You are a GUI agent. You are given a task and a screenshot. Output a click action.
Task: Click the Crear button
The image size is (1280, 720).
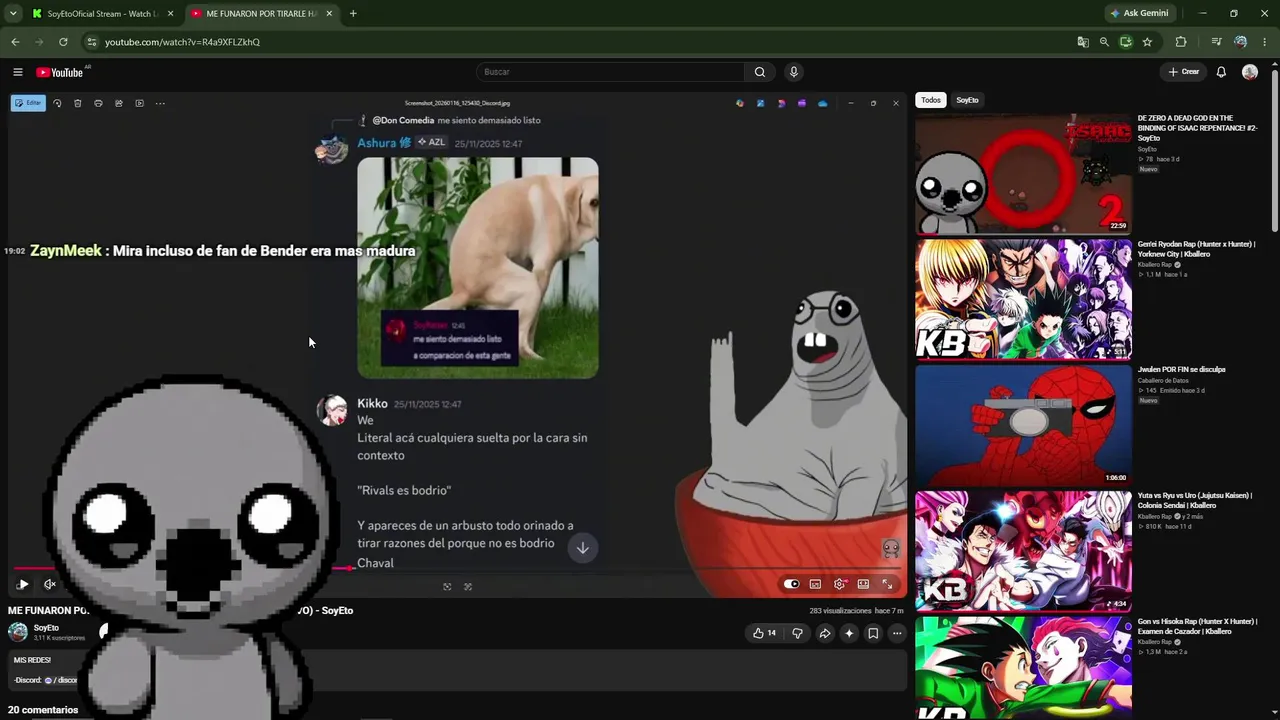1184,72
